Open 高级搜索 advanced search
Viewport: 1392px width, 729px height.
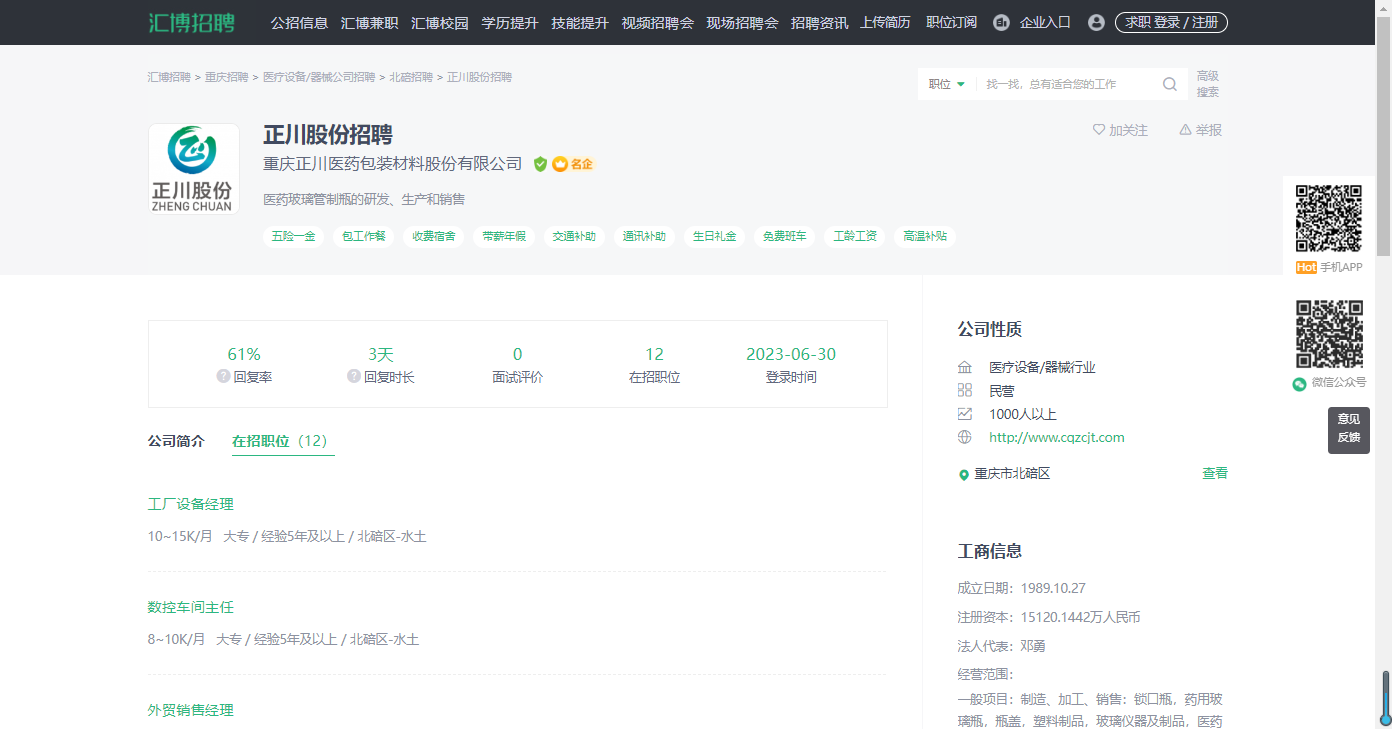(x=1208, y=84)
